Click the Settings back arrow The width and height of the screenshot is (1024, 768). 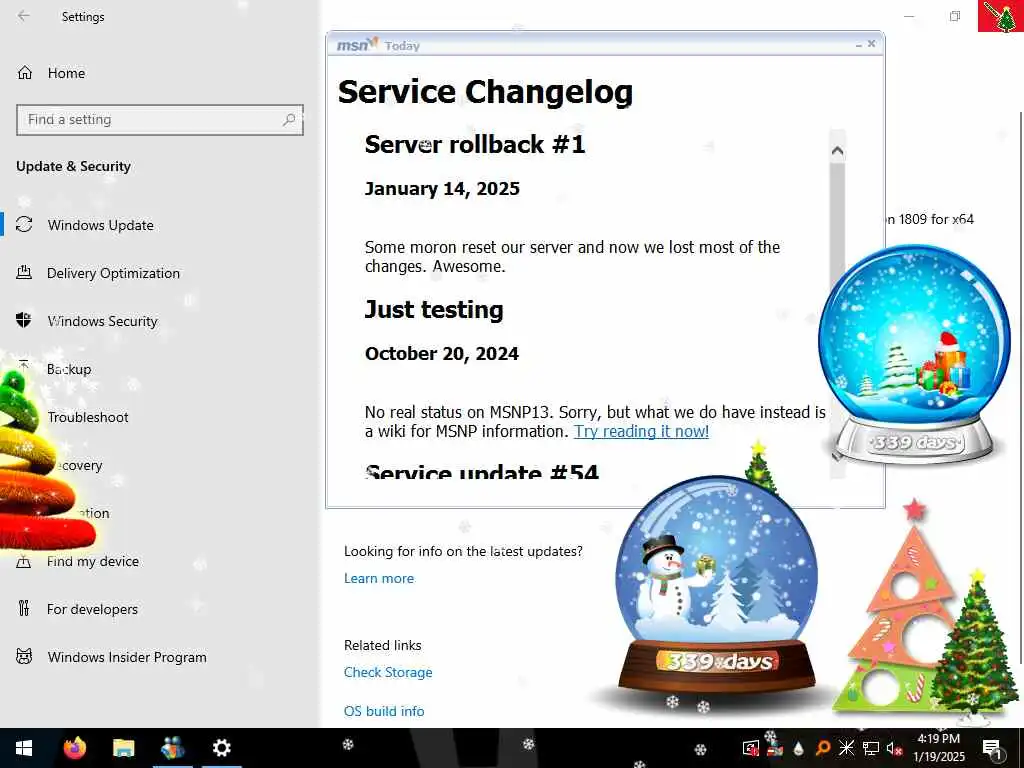coord(24,16)
